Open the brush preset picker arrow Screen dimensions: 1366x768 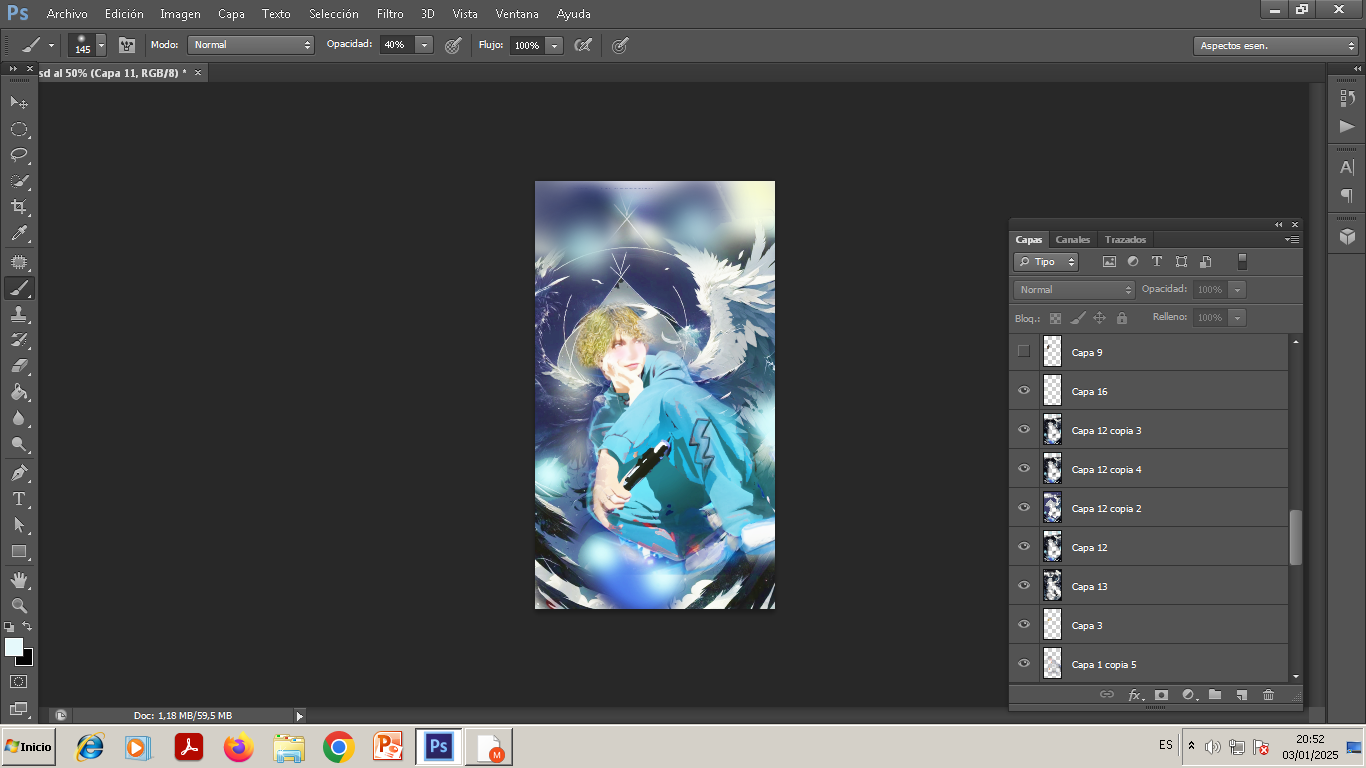point(101,45)
